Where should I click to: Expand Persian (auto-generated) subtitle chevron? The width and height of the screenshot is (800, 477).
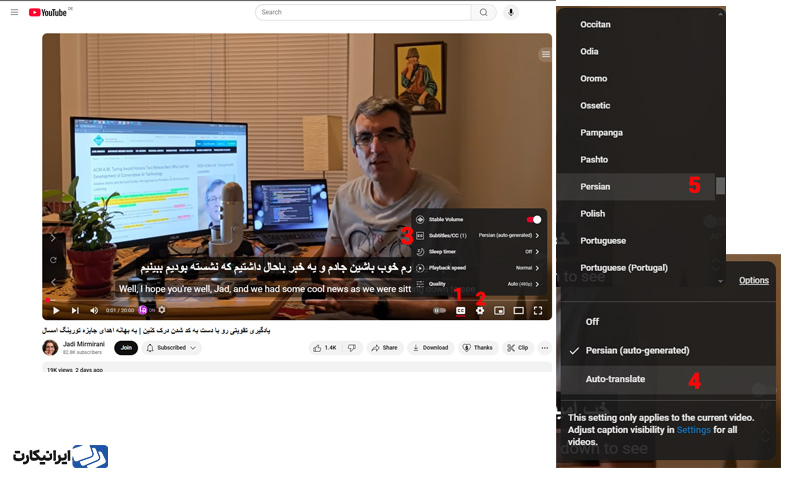[537, 235]
